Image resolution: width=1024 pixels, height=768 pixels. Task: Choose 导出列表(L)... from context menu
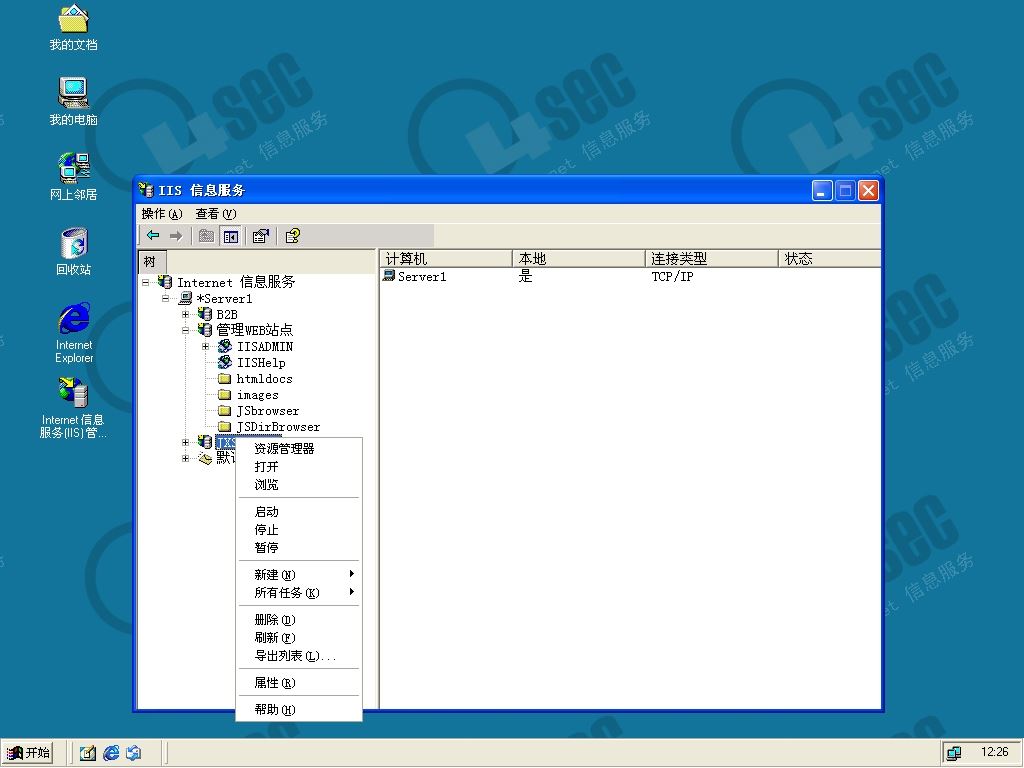(x=298, y=656)
